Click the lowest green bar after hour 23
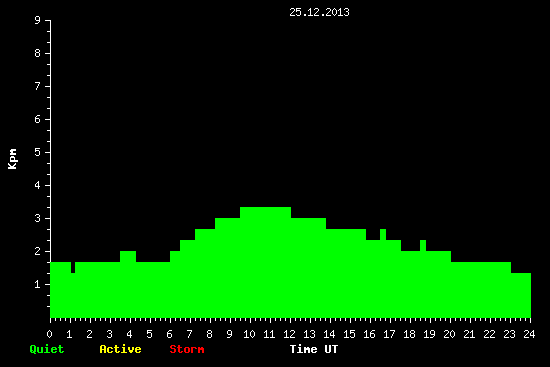Viewport: 550px width, 367px height. tap(521, 295)
